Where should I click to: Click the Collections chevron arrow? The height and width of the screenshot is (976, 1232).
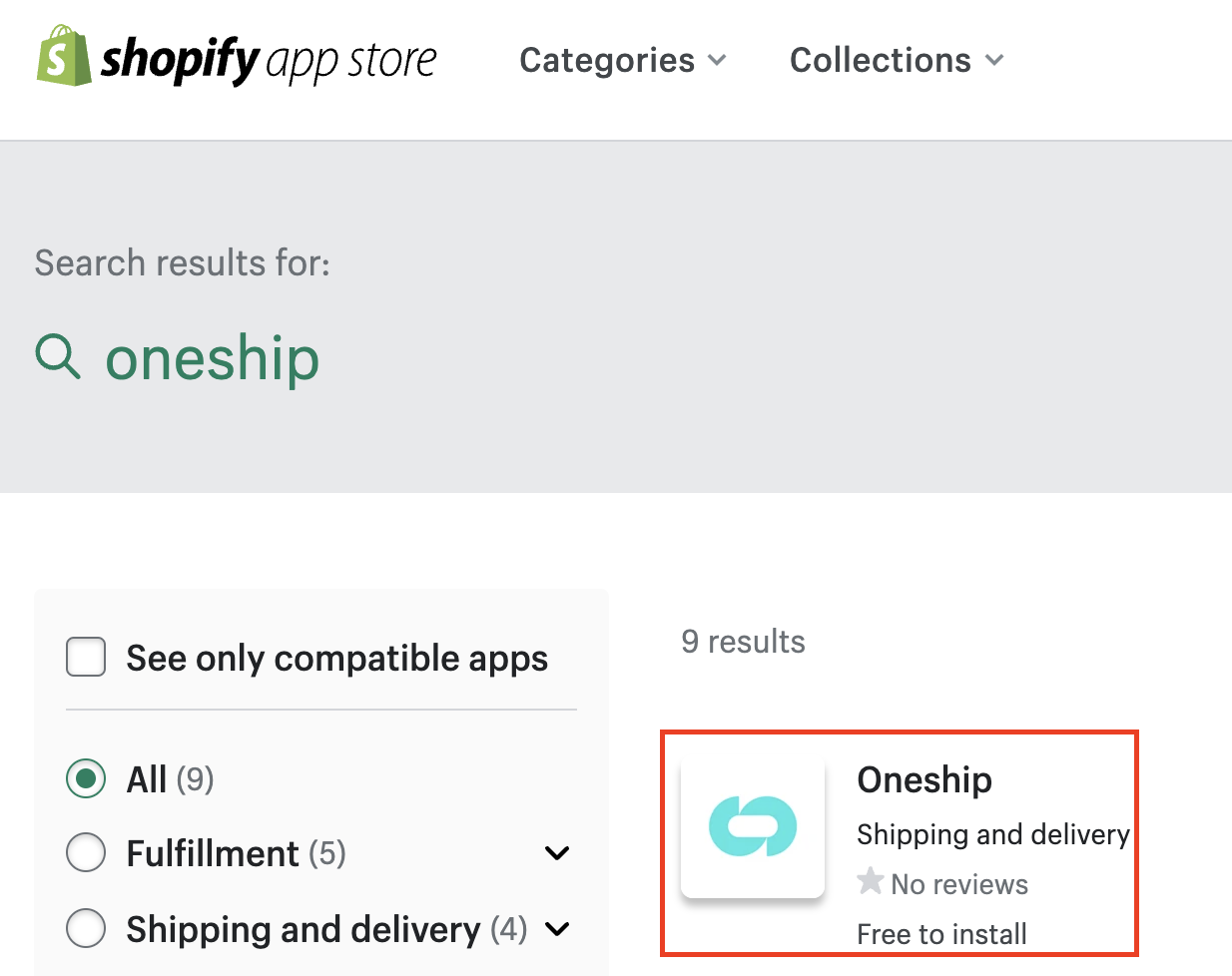click(993, 60)
